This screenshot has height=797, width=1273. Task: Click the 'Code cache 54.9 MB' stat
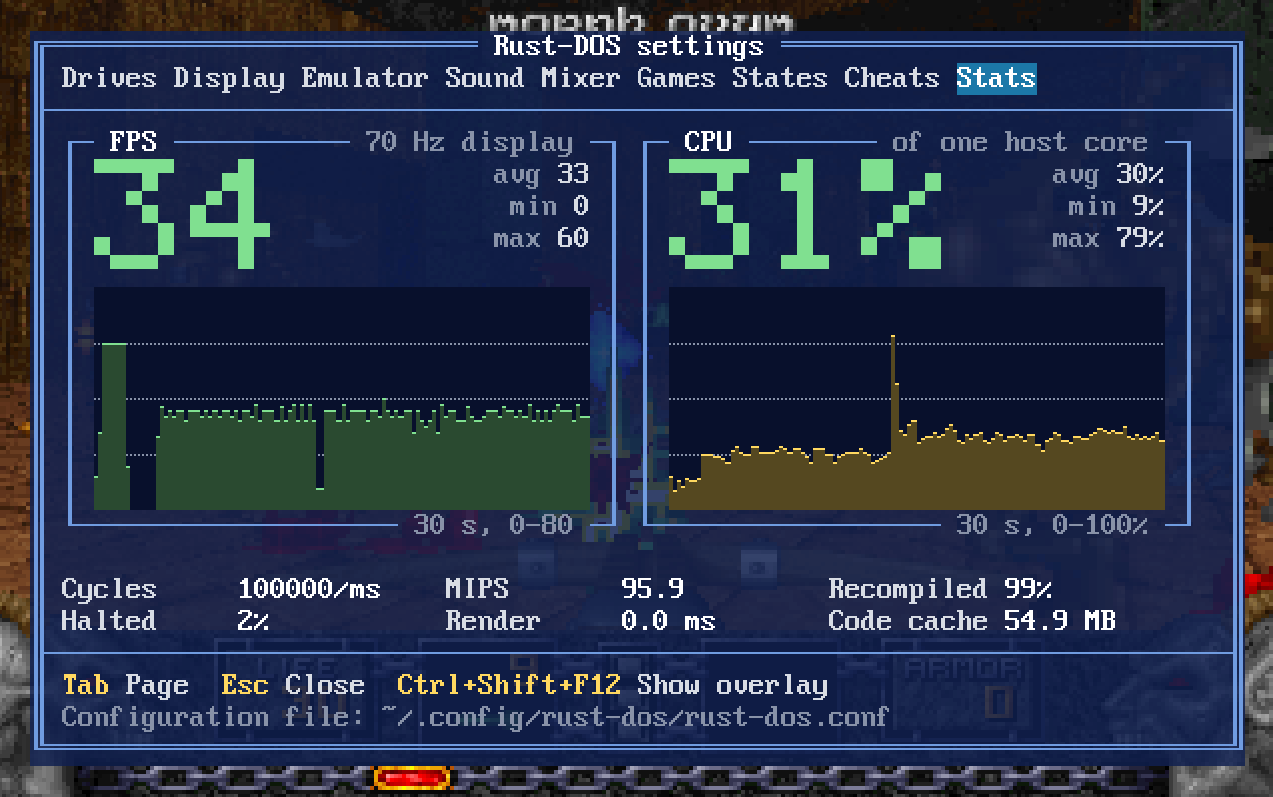[972, 621]
